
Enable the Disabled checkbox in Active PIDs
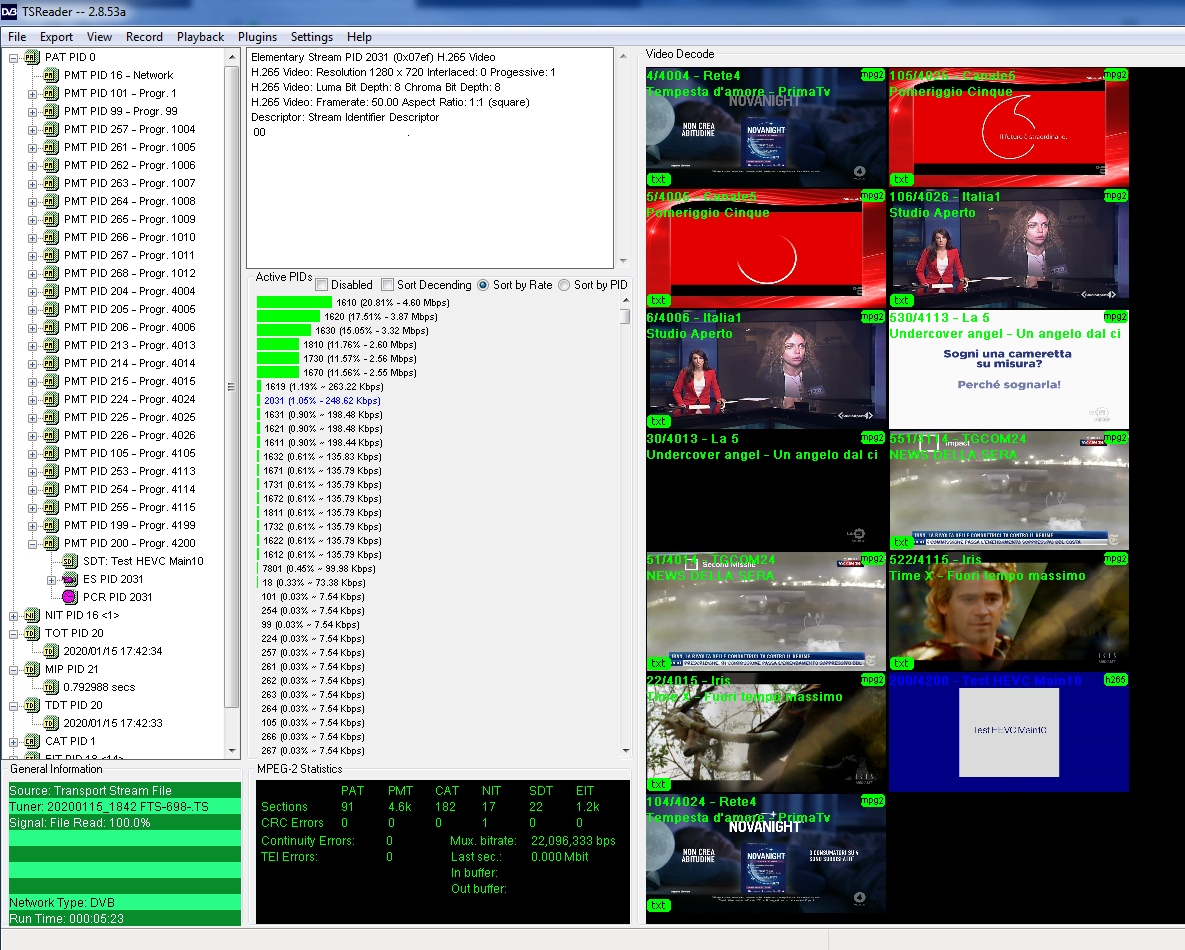(322, 285)
